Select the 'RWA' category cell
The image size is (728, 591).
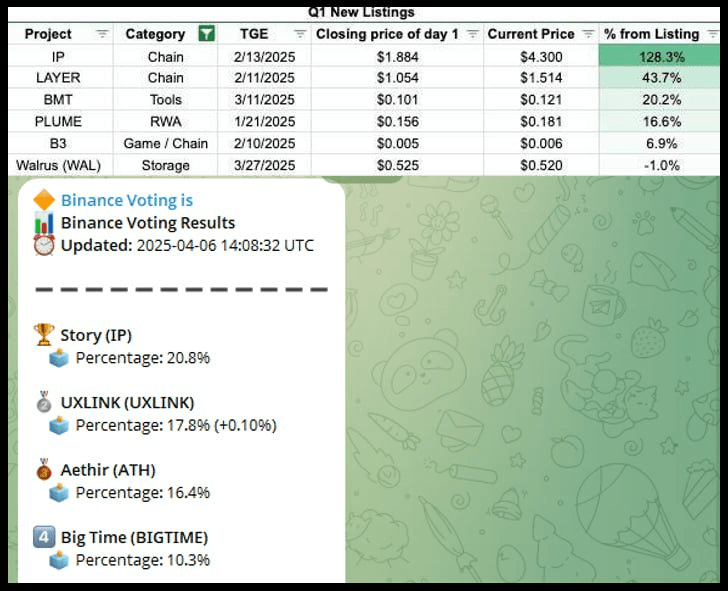(166, 121)
